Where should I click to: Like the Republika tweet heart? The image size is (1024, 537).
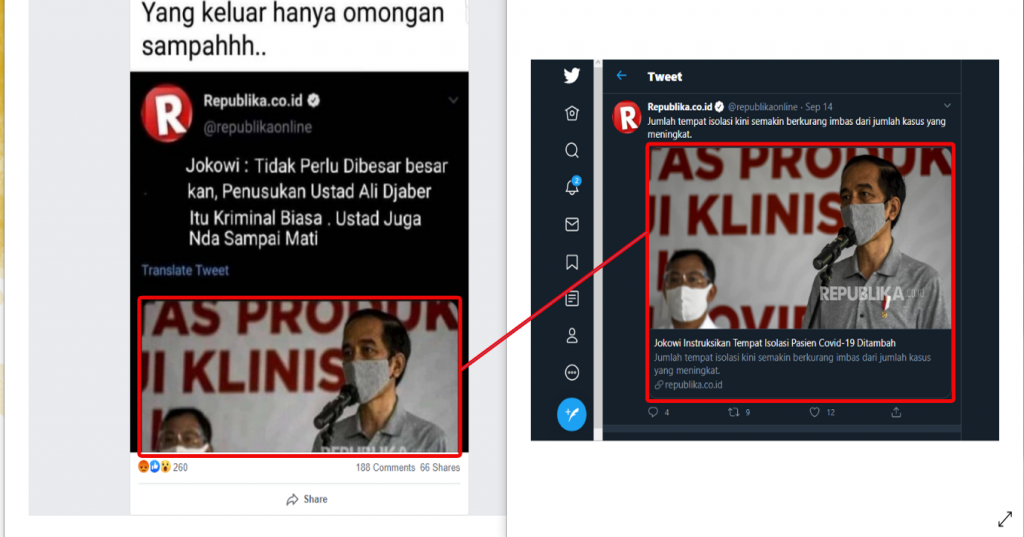coord(814,412)
